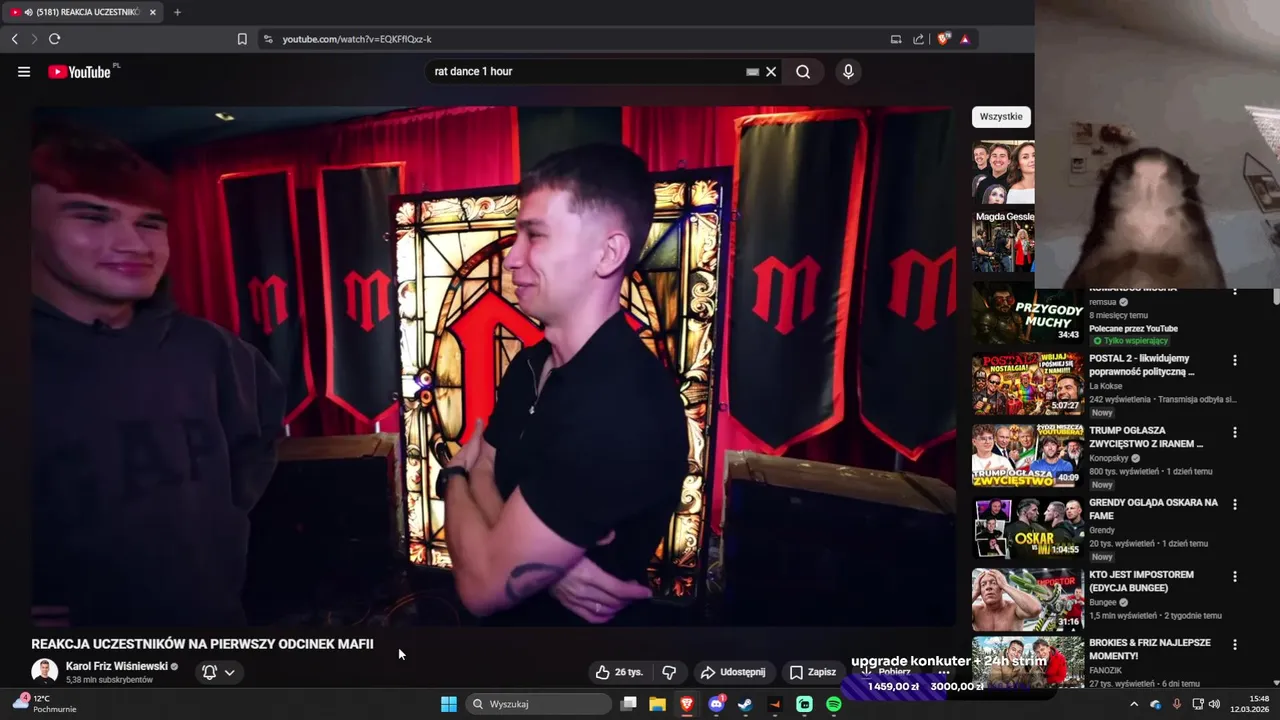Open GRENDY OGLĄDA OSKARA NA FAME title
Viewport: 1280px width, 720px height.
(x=1153, y=509)
